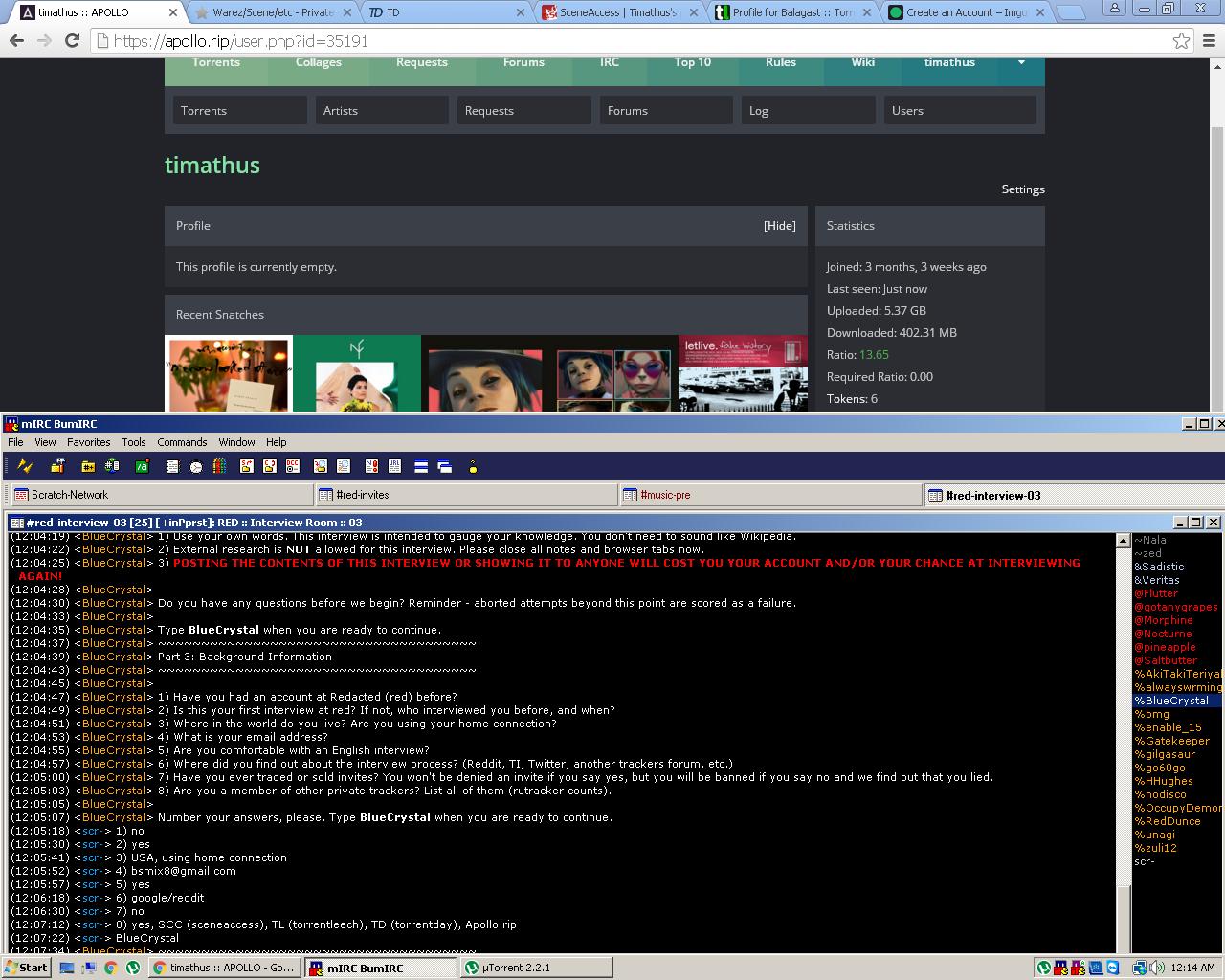The height and width of the screenshot is (980, 1225).
Task: Open mIRC channels list icon
Action: (112, 466)
